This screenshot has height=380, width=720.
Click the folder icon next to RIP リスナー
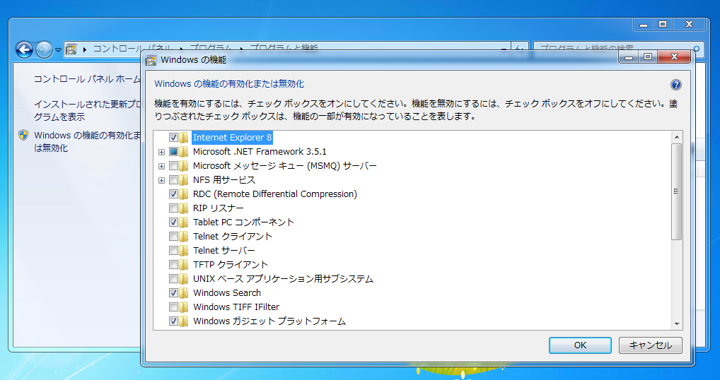click(x=184, y=208)
